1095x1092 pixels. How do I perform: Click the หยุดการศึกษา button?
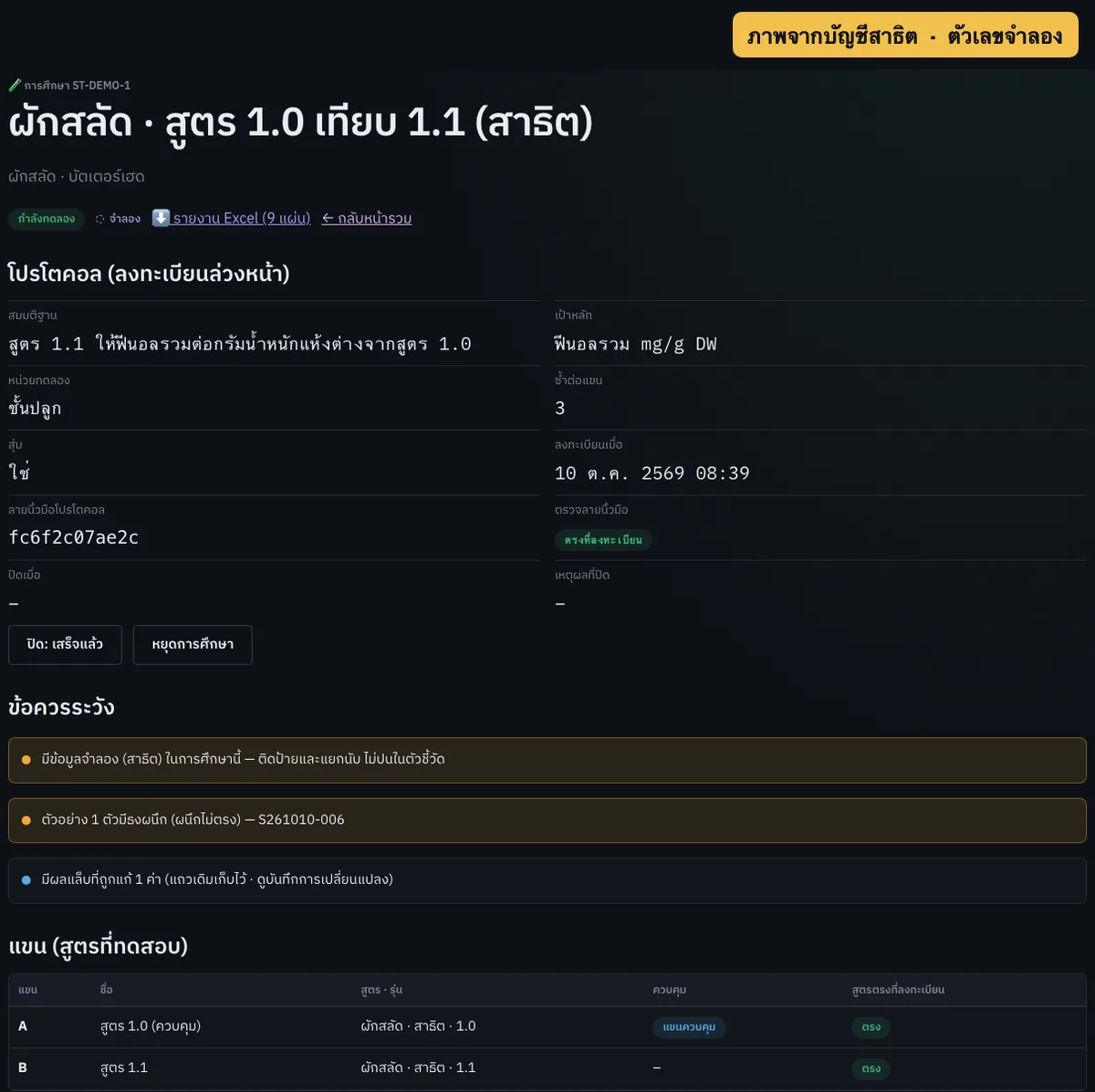(193, 645)
